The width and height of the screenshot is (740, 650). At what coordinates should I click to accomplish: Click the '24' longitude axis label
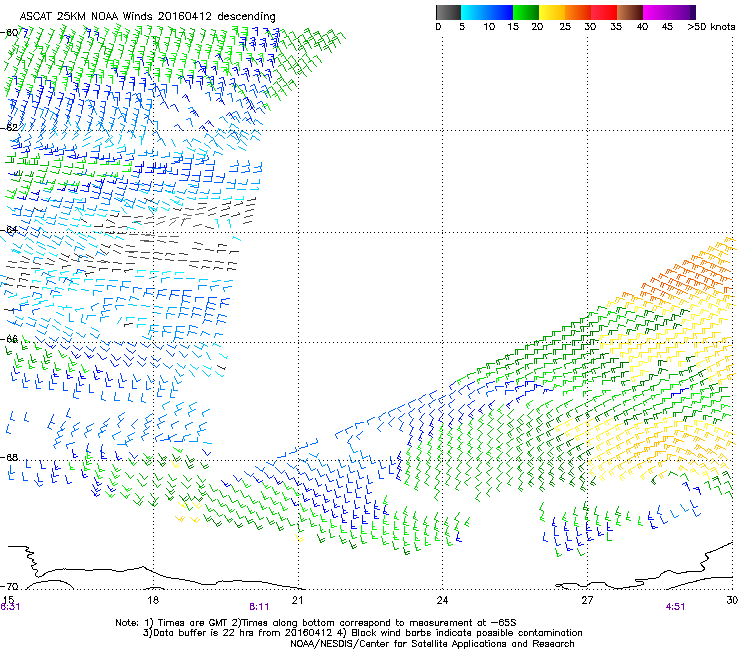click(x=442, y=599)
